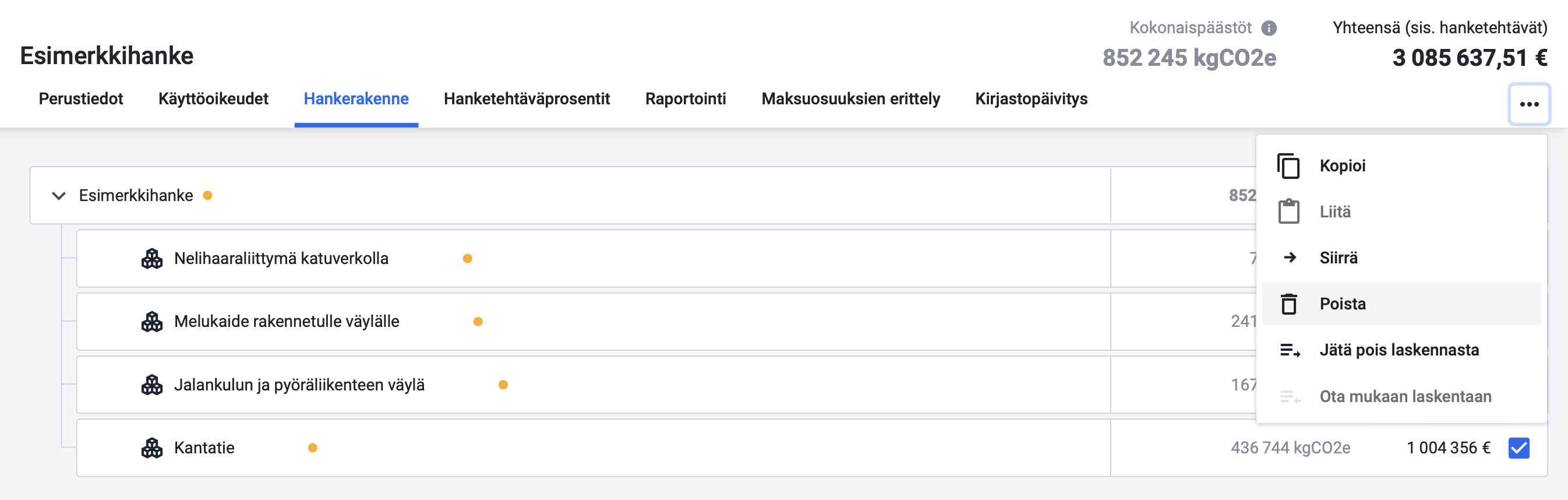The image size is (1568, 500).
Task: Click the orange status dot beside Kantatie
Action: click(312, 448)
